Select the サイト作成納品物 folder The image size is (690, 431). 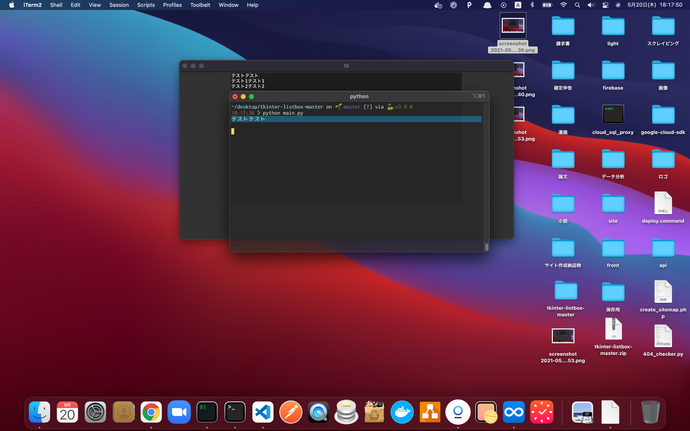(563, 253)
